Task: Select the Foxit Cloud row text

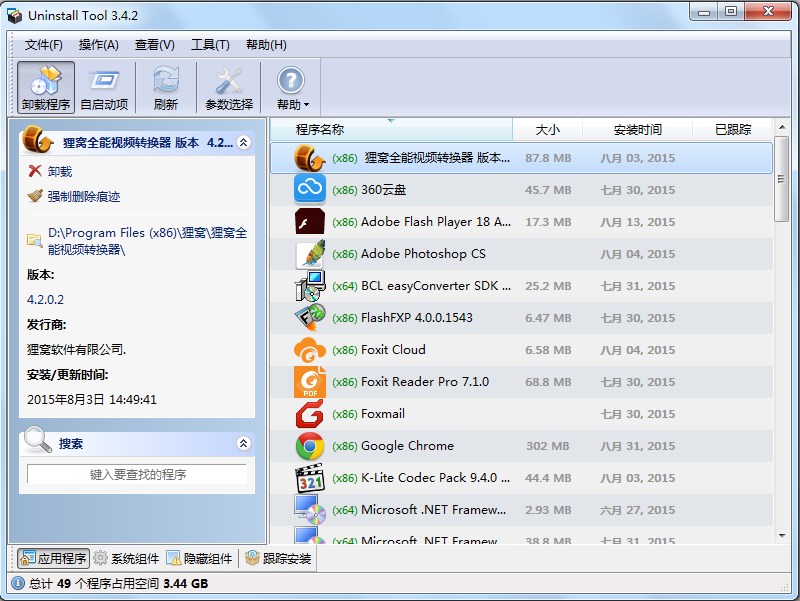Action: pos(393,349)
